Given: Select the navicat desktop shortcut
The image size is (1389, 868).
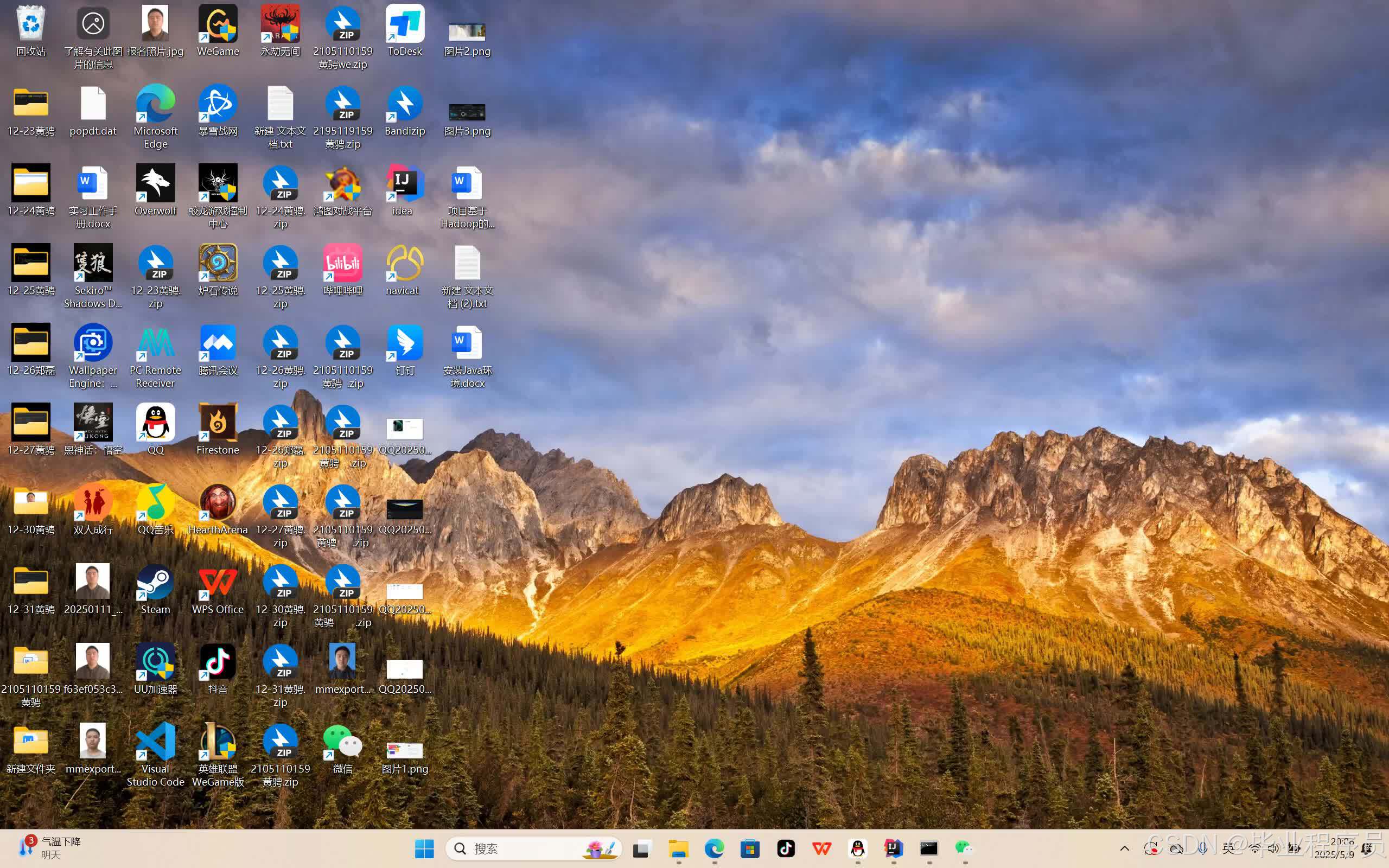Looking at the screenshot, I should (x=405, y=270).
